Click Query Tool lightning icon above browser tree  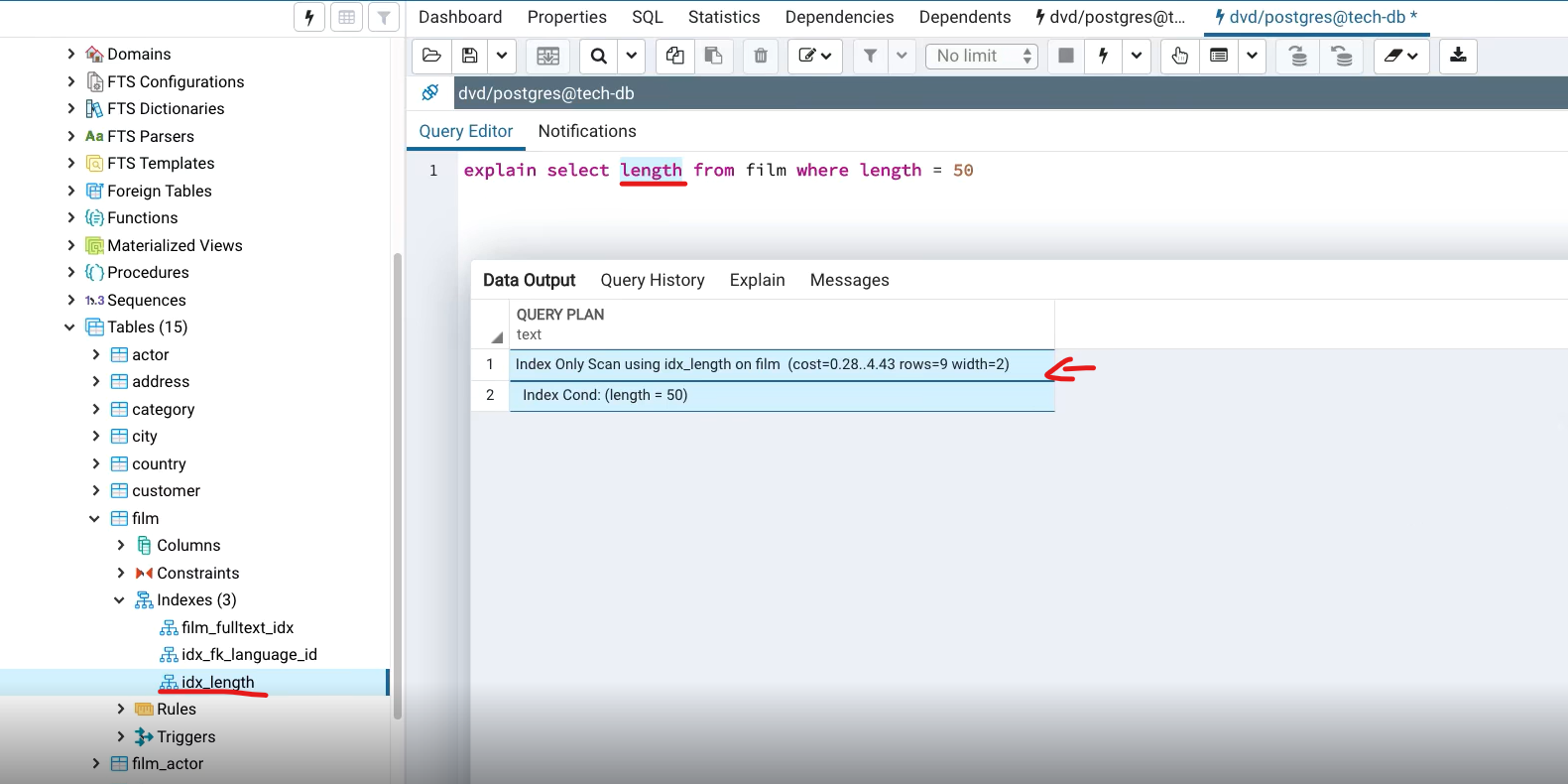pyautogui.click(x=309, y=17)
